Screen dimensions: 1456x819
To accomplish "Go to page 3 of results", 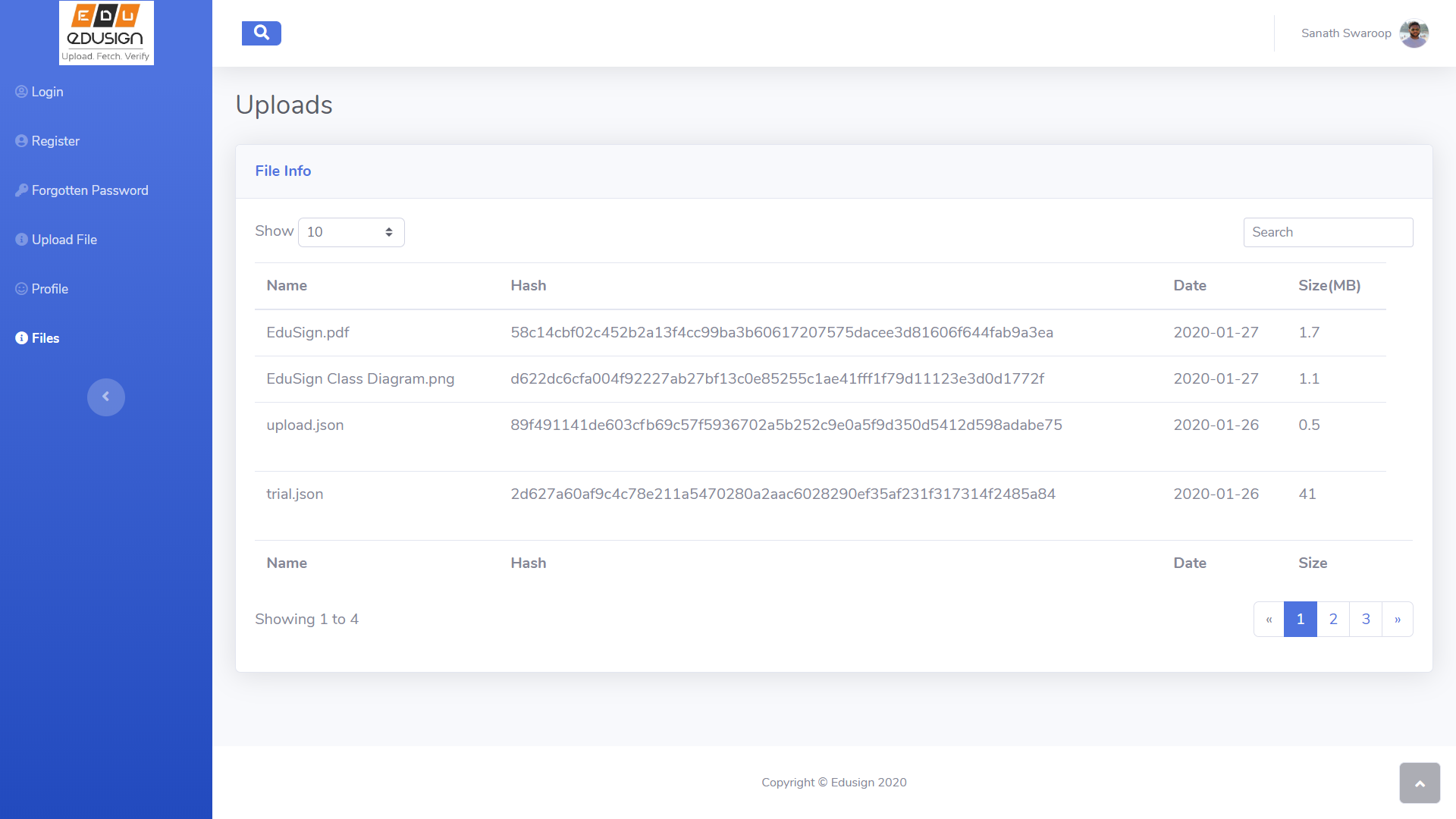I will [1366, 619].
